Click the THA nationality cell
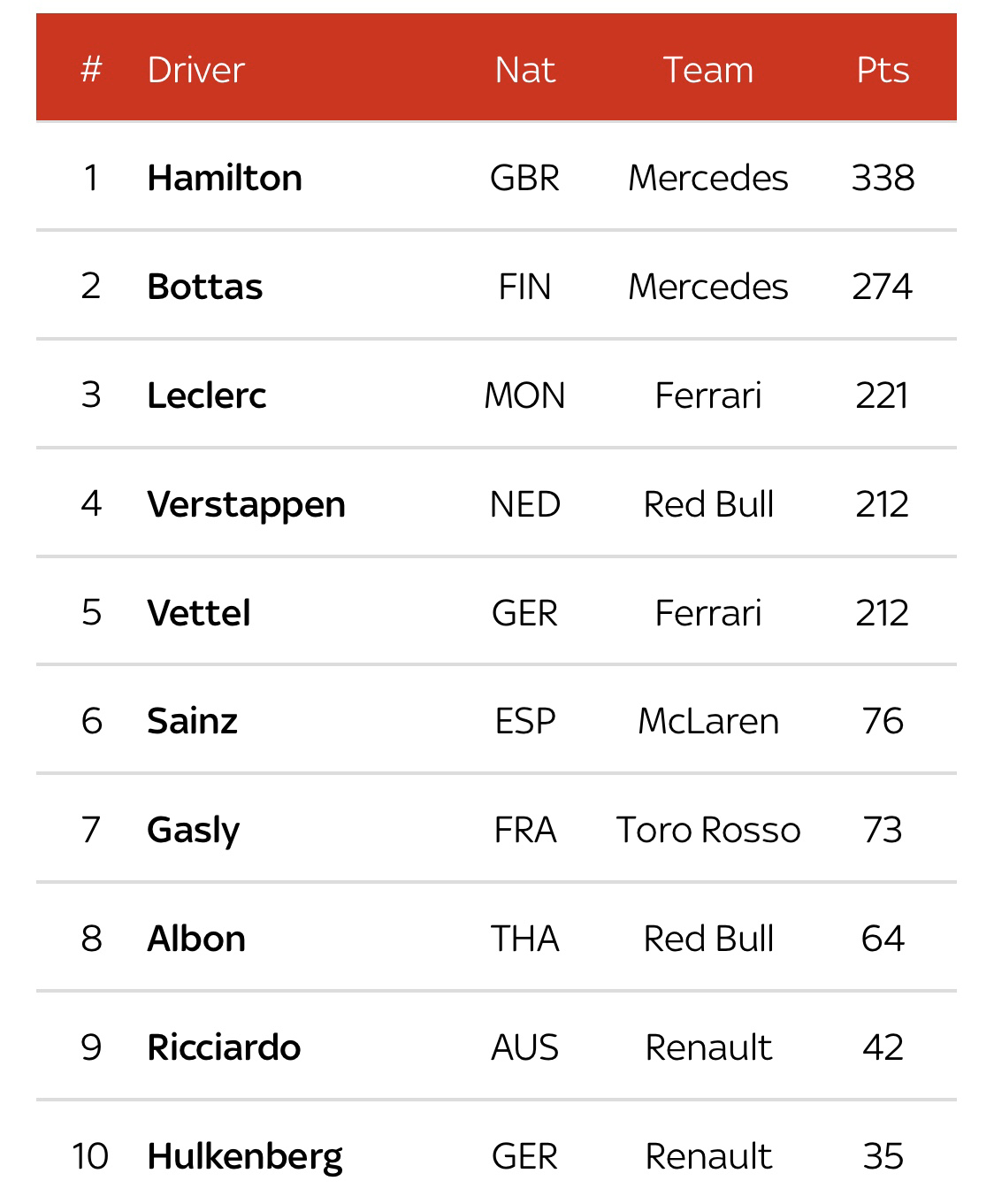Image resolution: width=994 pixels, height=1204 pixels. 524,939
